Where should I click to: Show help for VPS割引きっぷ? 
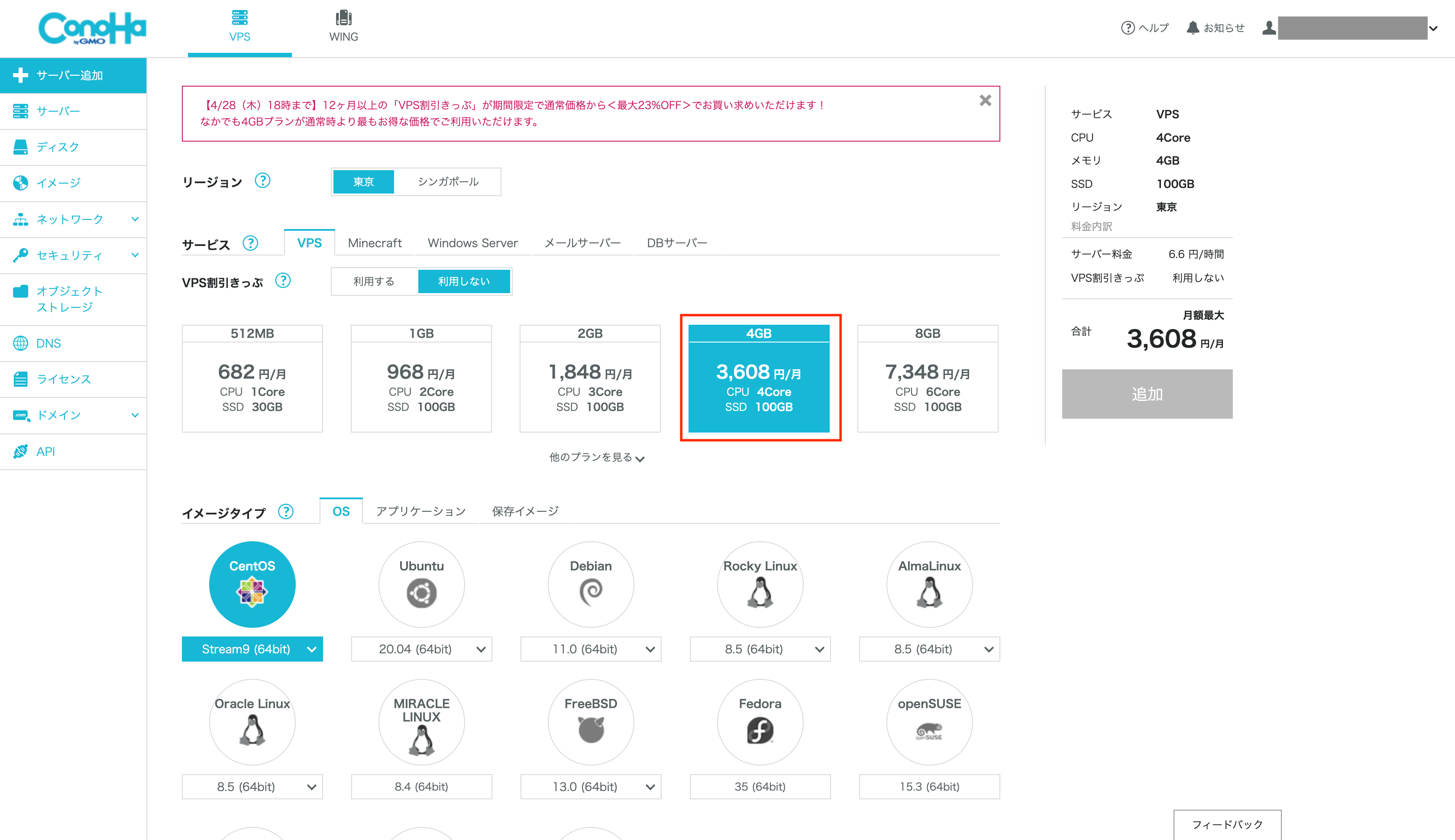pos(283,281)
